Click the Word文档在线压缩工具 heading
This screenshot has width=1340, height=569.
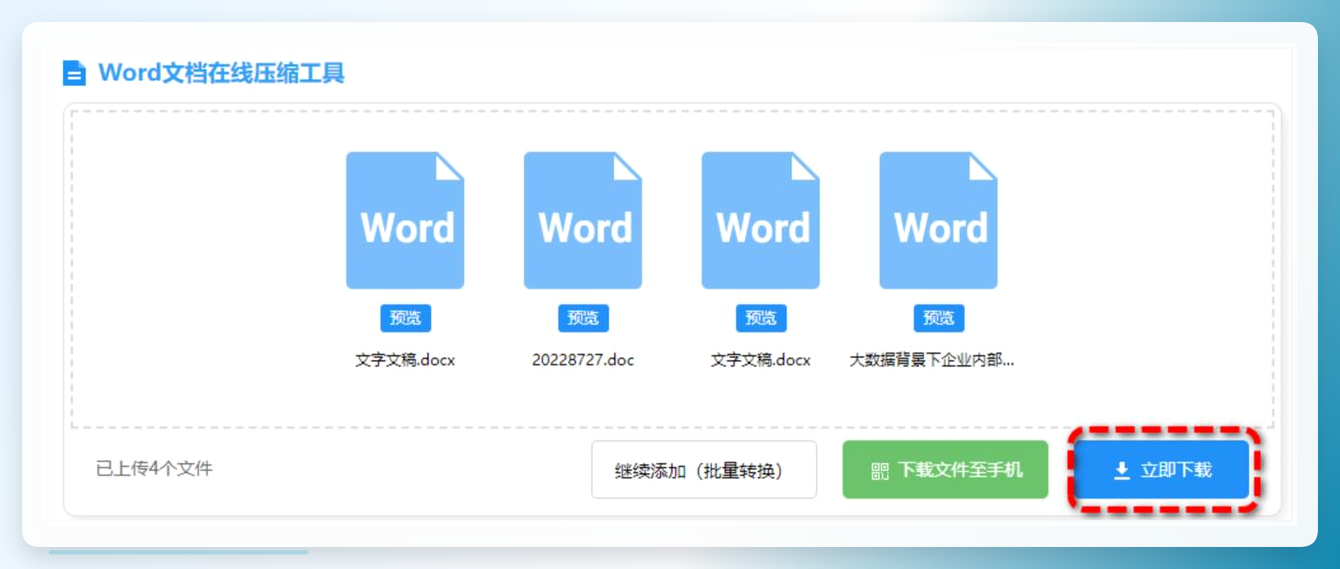coord(221,73)
